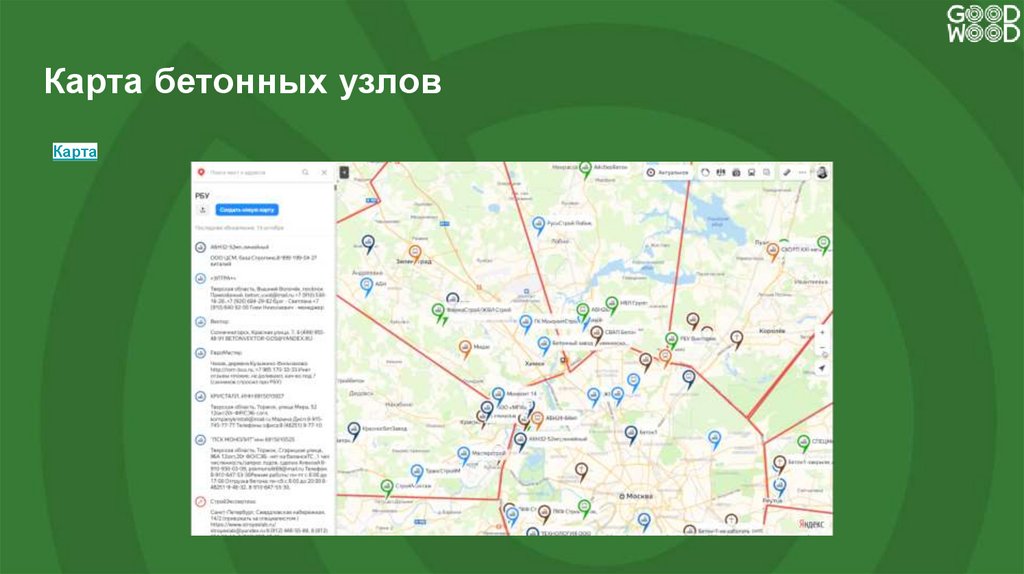Click the Королёв city label

[772, 331]
